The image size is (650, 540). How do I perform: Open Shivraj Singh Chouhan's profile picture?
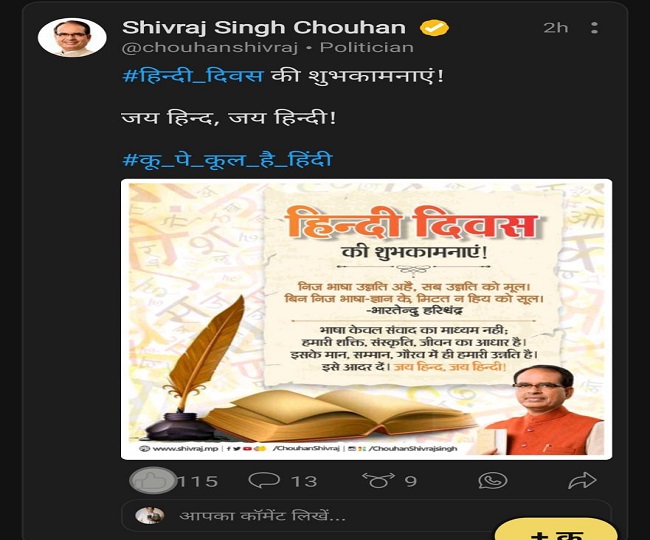(72, 37)
